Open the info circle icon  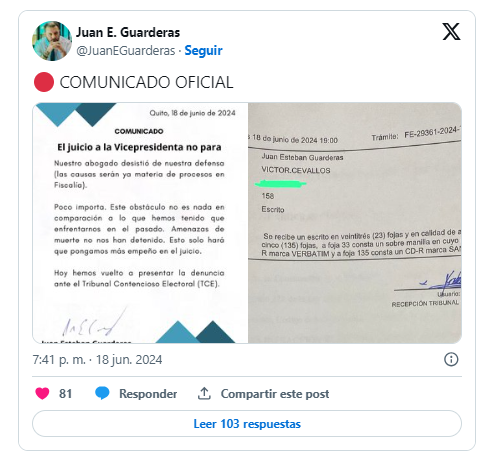451,360
